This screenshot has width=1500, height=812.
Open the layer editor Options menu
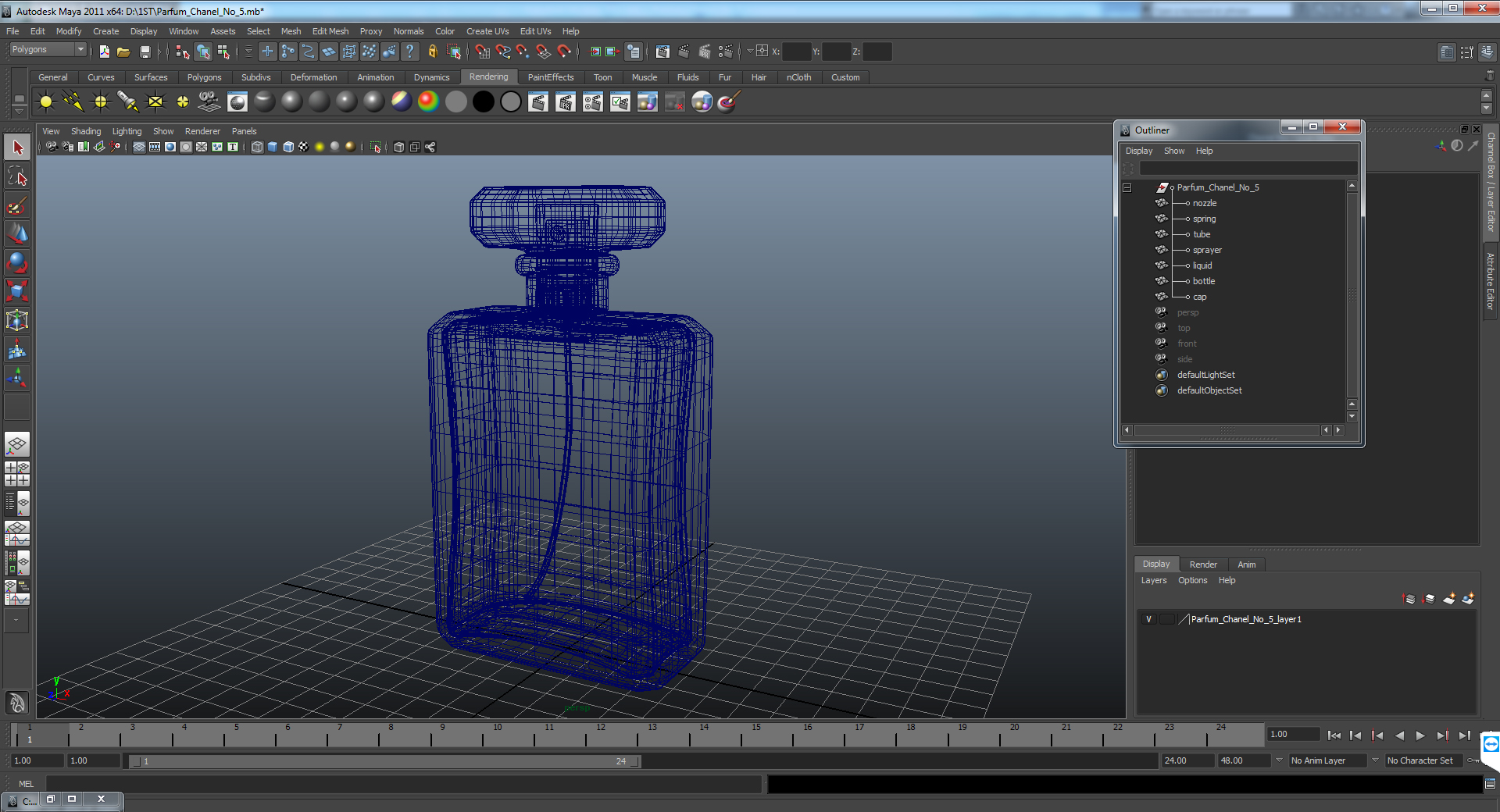point(1192,580)
